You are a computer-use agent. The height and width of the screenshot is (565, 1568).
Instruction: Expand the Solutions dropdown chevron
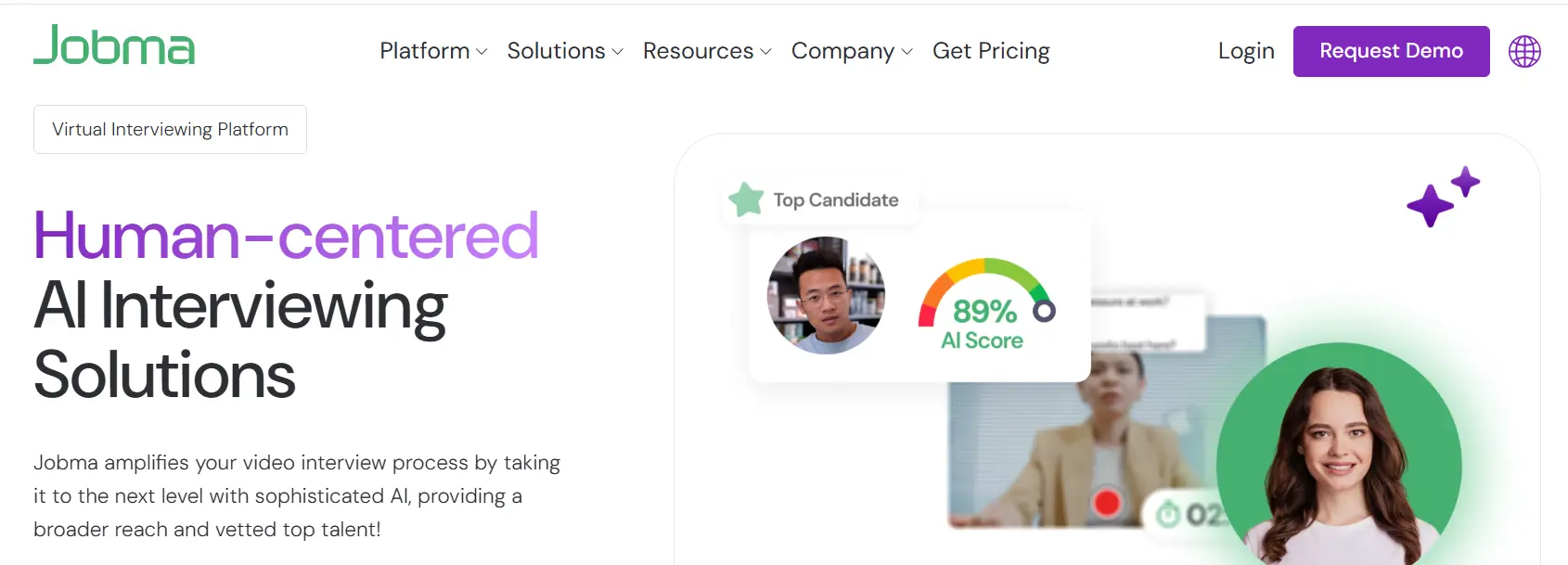tap(617, 52)
